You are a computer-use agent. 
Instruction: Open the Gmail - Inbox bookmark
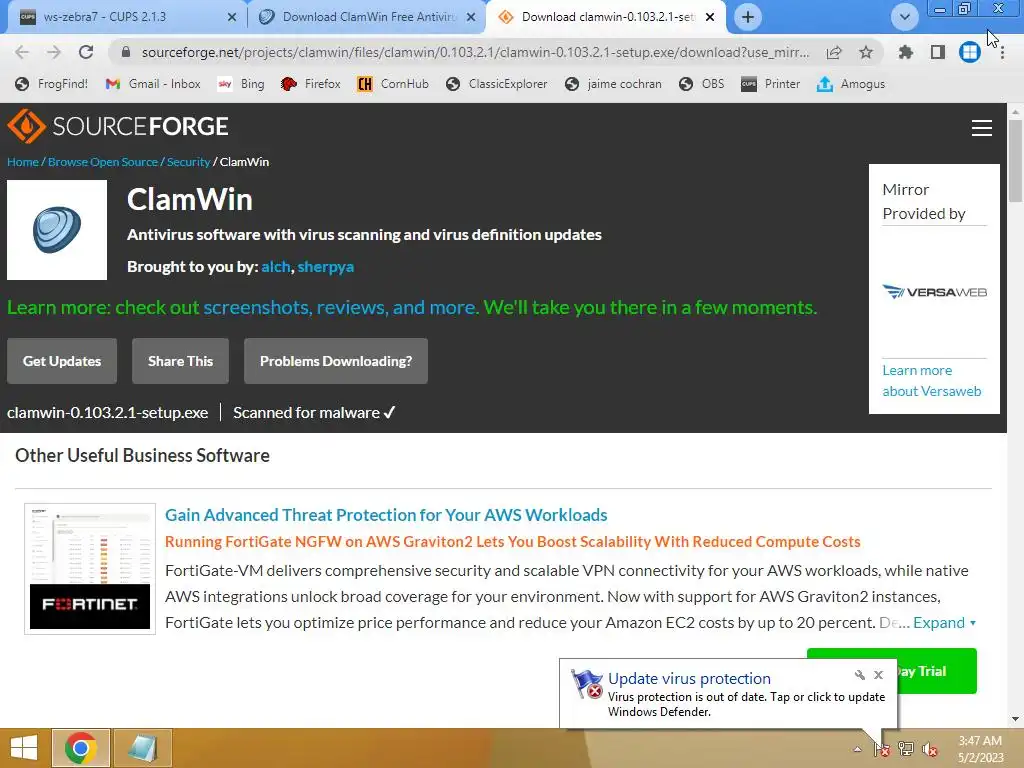click(x=153, y=84)
